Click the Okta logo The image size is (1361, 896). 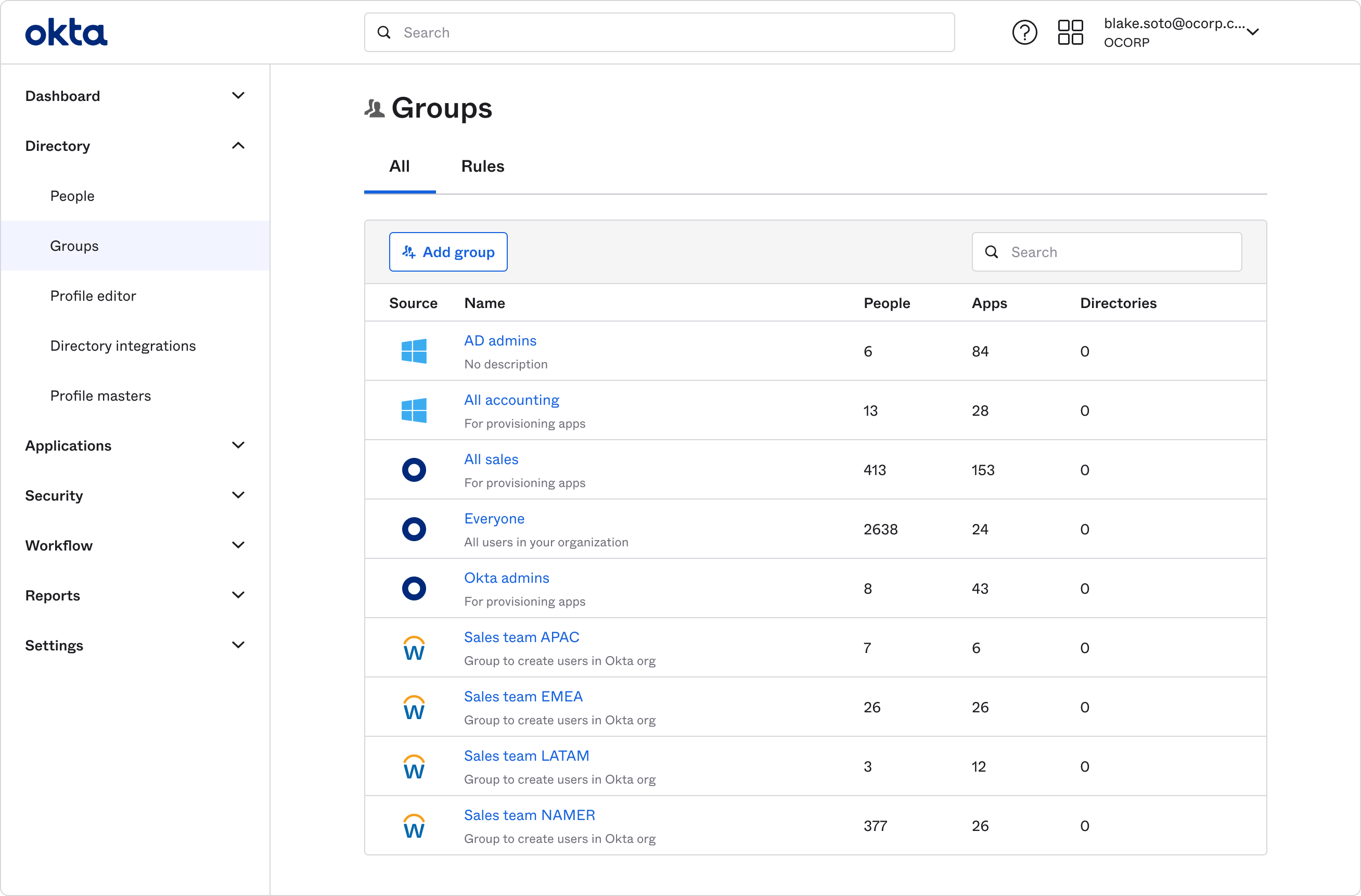(x=66, y=32)
